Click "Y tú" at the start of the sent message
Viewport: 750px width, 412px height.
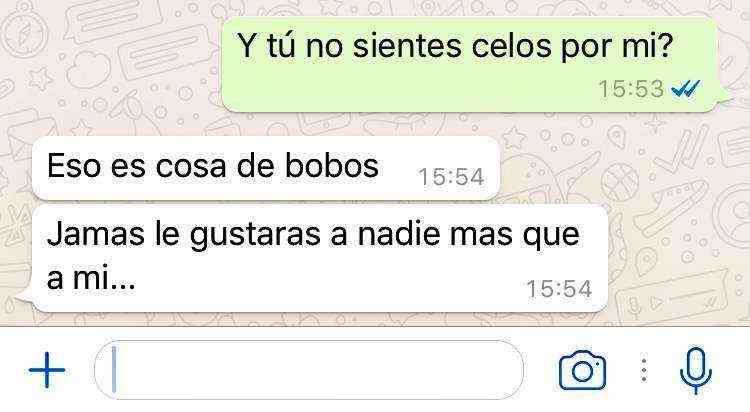click(266, 46)
